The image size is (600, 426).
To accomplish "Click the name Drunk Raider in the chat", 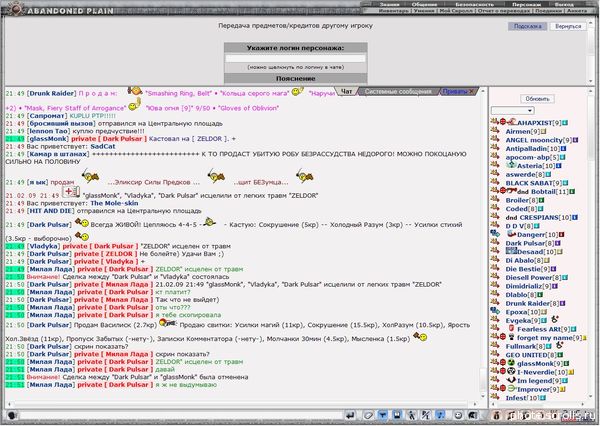I will tap(51, 93).
